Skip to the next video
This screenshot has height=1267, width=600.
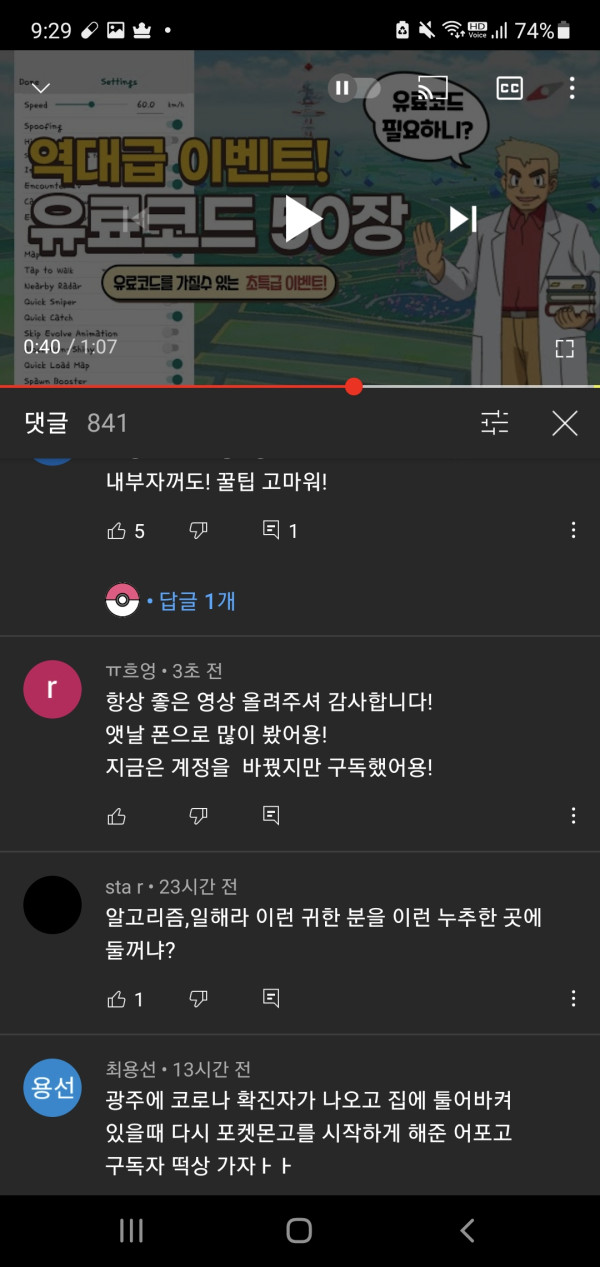click(462, 218)
